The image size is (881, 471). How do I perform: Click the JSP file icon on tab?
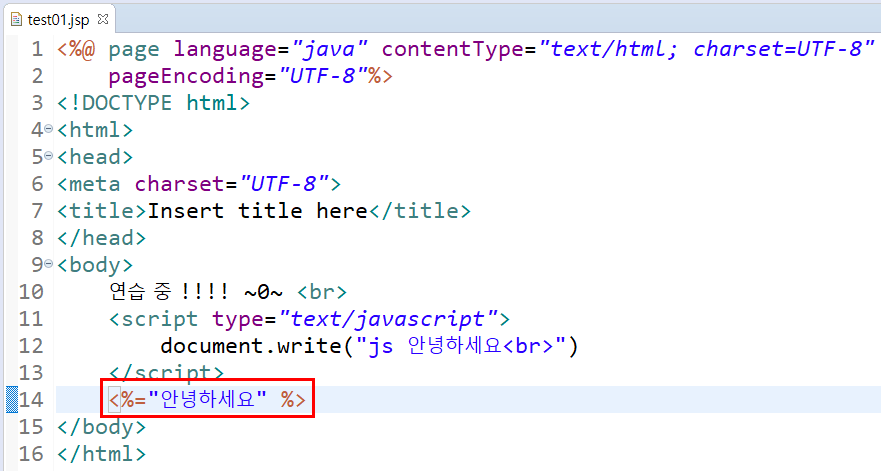17,20
